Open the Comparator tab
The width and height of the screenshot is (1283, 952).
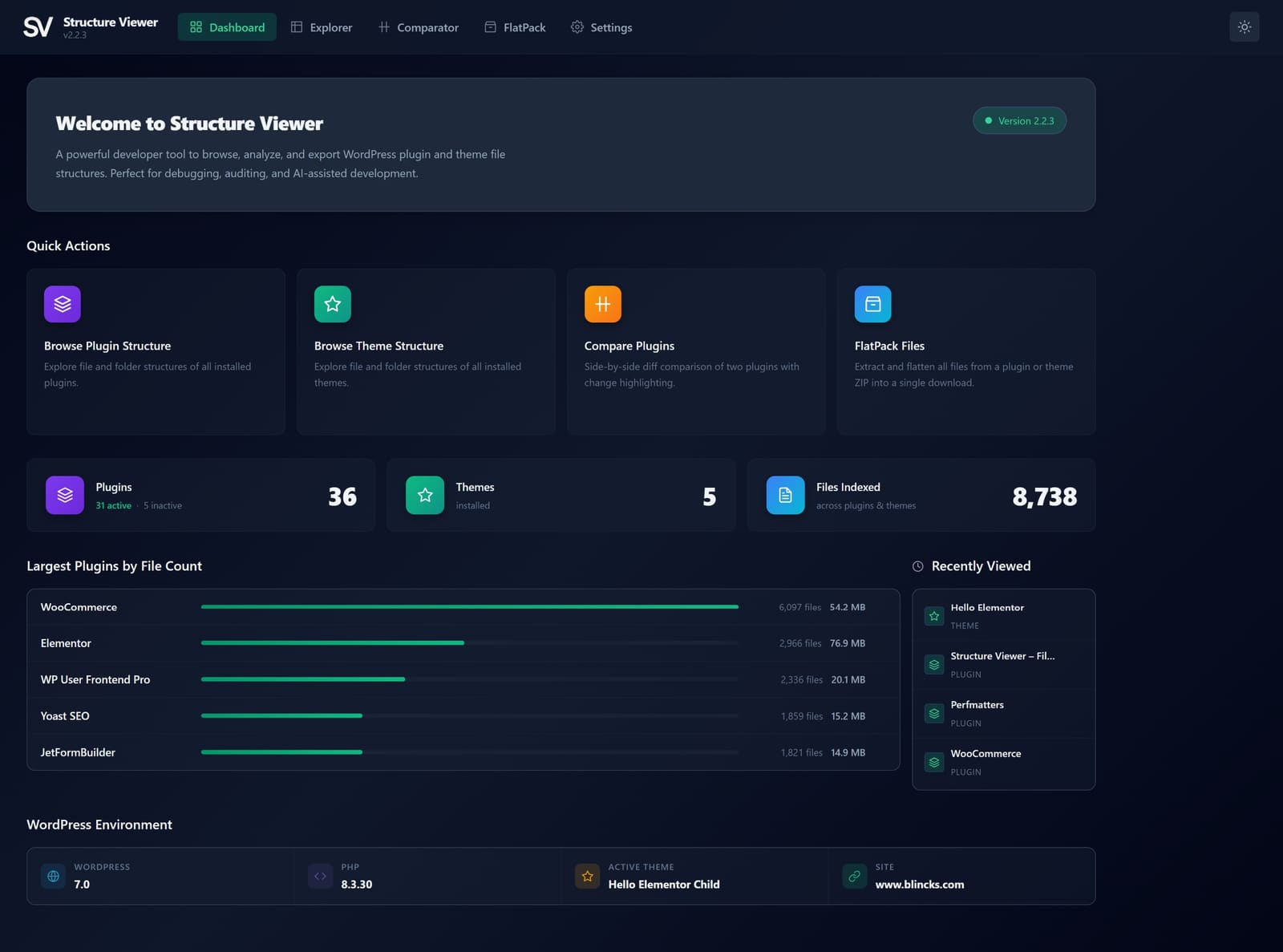point(419,27)
